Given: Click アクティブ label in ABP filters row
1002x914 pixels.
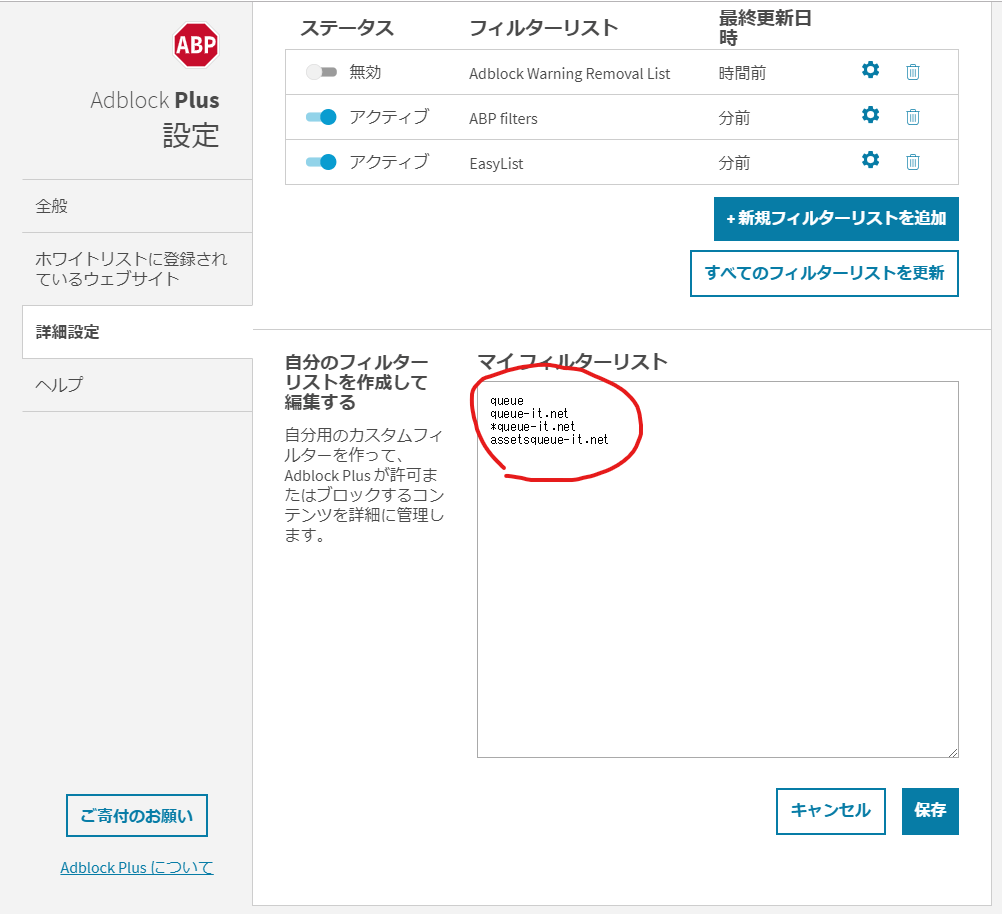Looking at the screenshot, I should pyautogui.click(x=389, y=117).
